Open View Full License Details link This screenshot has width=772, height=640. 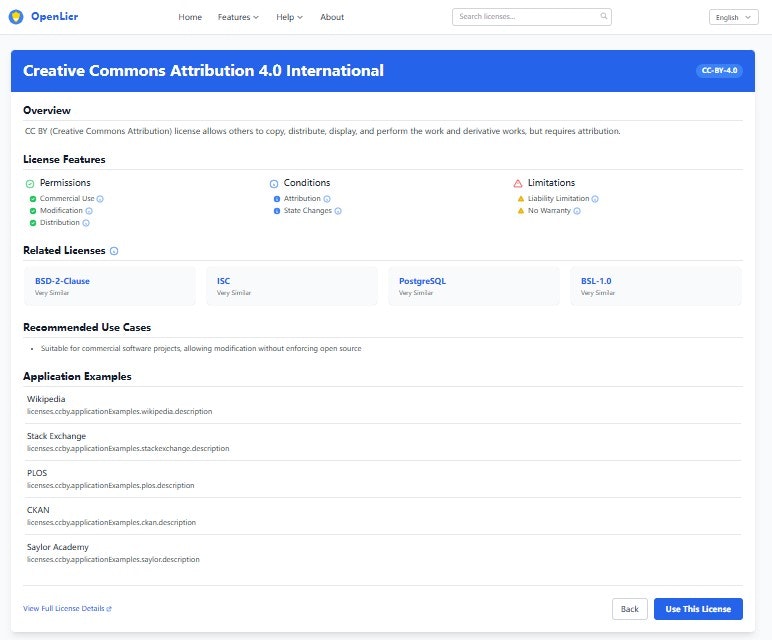[x=67, y=608]
